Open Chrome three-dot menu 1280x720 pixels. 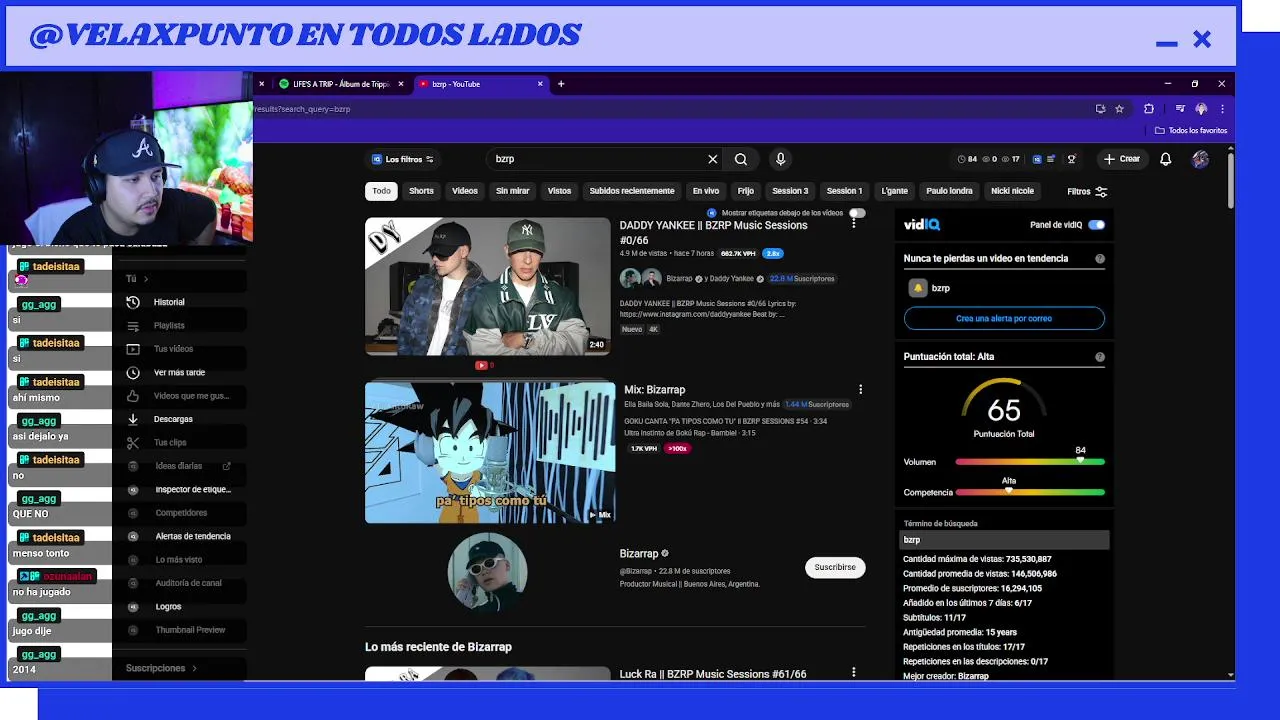[1222, 109]
